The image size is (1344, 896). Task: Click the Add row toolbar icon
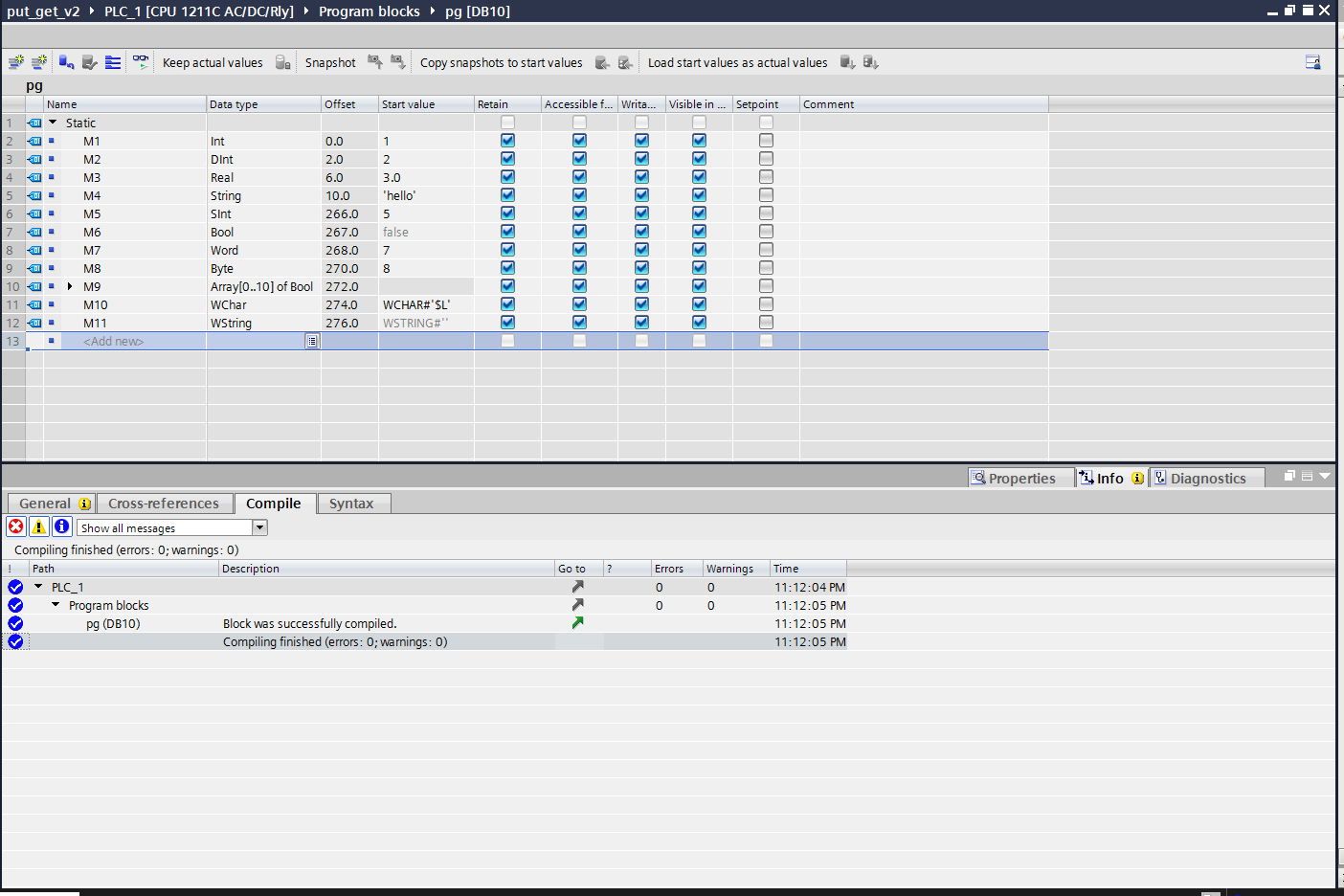[39, 62]
